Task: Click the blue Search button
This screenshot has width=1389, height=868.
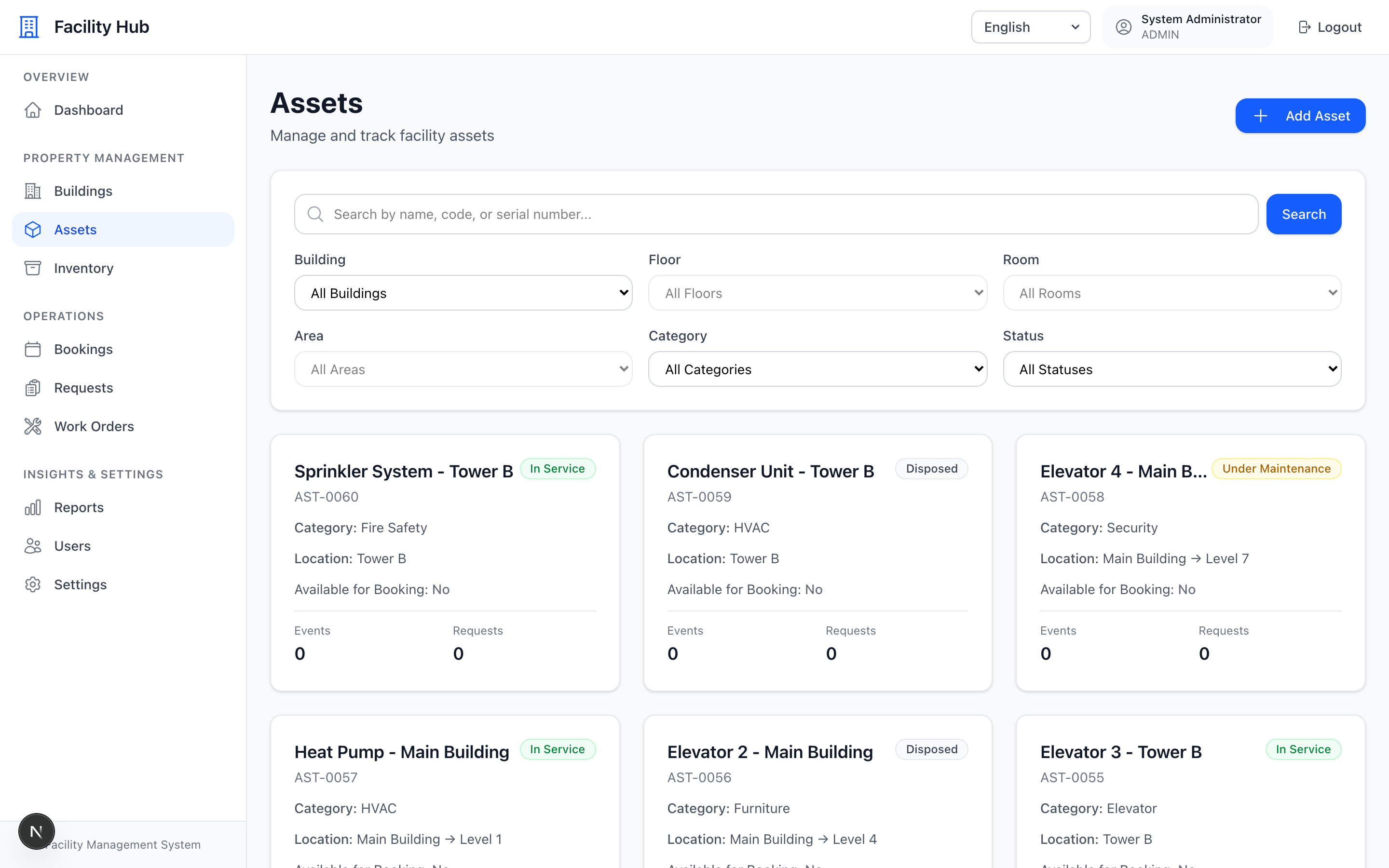Action: point(1304,214)
